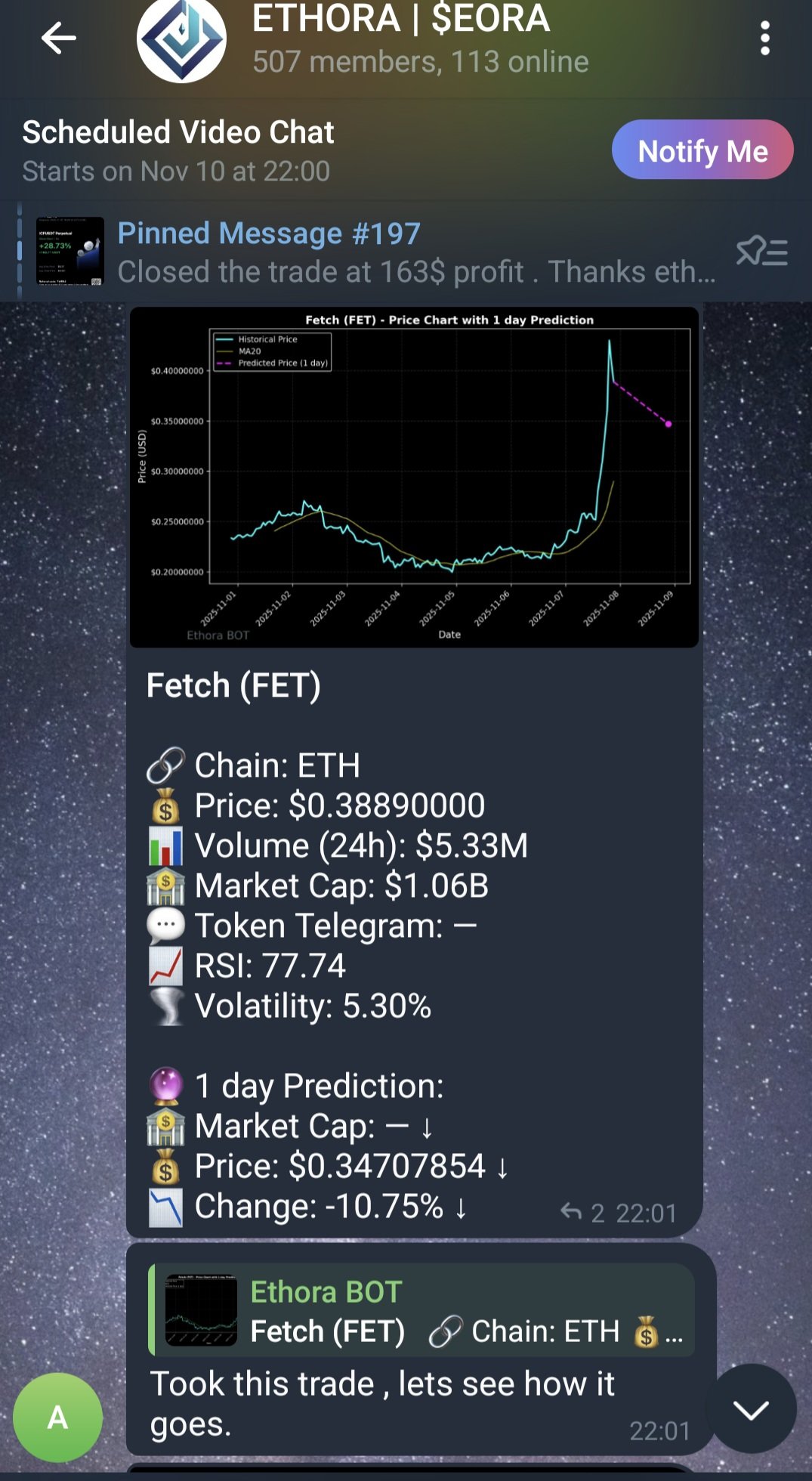Tap the scroll-to-bottom chevron button

pos(750,1408)
